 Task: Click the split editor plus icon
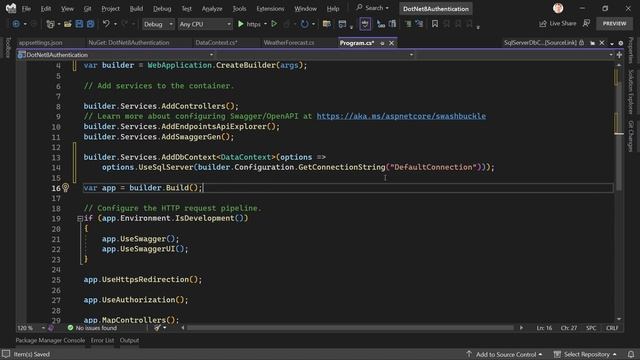pyautogui.click(x=619, y=55)
